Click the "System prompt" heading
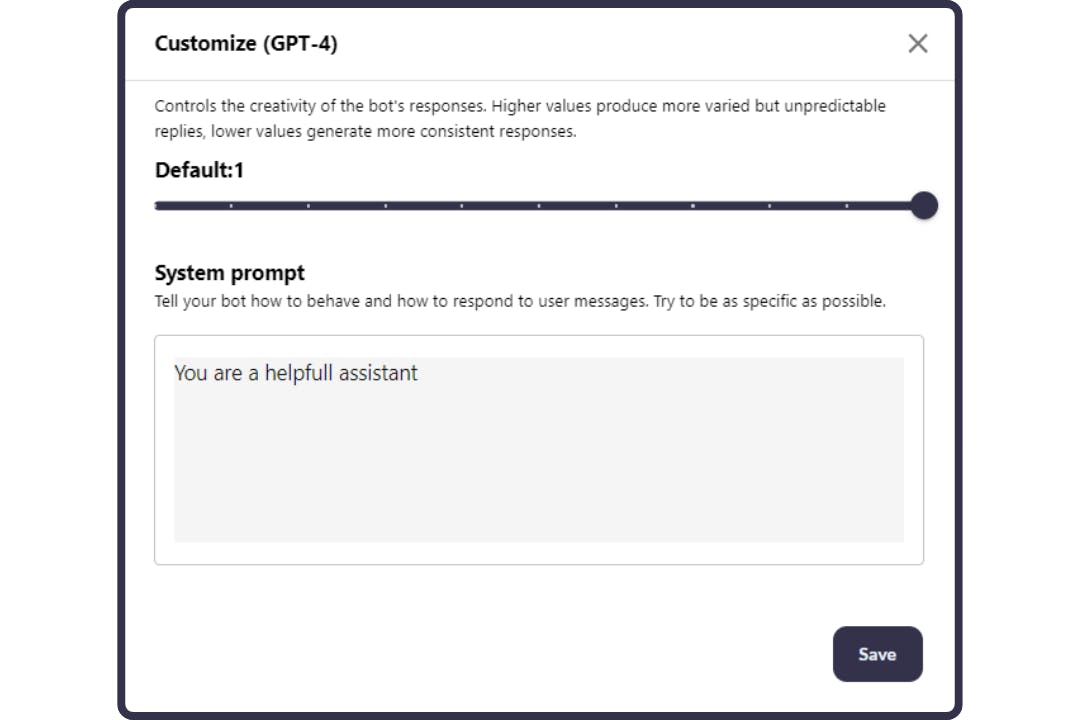Screen dimensions: 1080x720 pyautogui.click(x=230, y=273)
